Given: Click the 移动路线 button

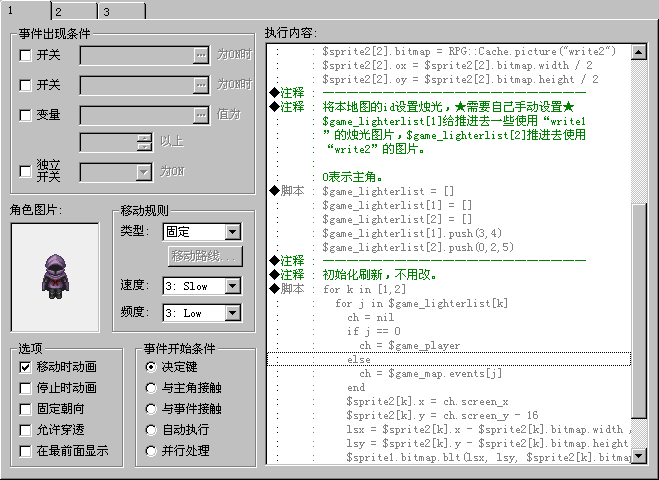Looking at the screenshot, I should coord(205,256).
